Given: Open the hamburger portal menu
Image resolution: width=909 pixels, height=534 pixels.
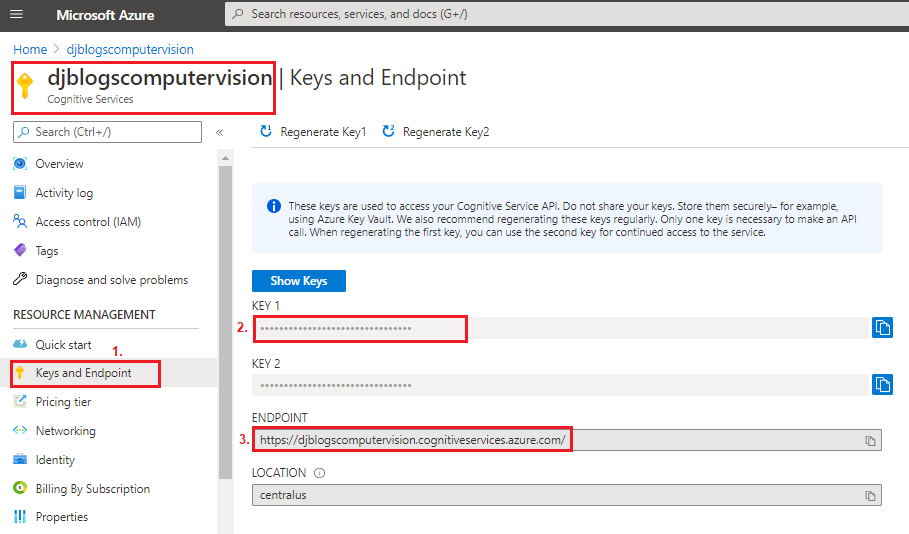Looking at the screenshot, I should coord(16,14).
